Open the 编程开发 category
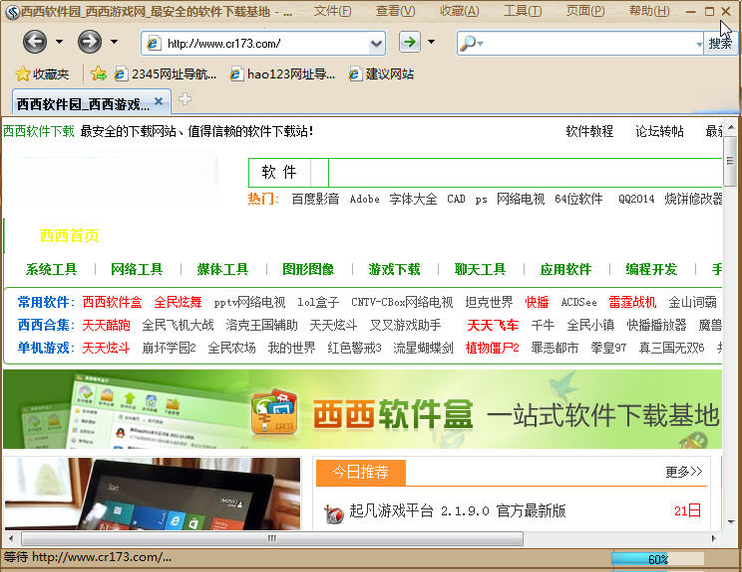Viewport: 742px width, 572px height. [x=651, y=269]
